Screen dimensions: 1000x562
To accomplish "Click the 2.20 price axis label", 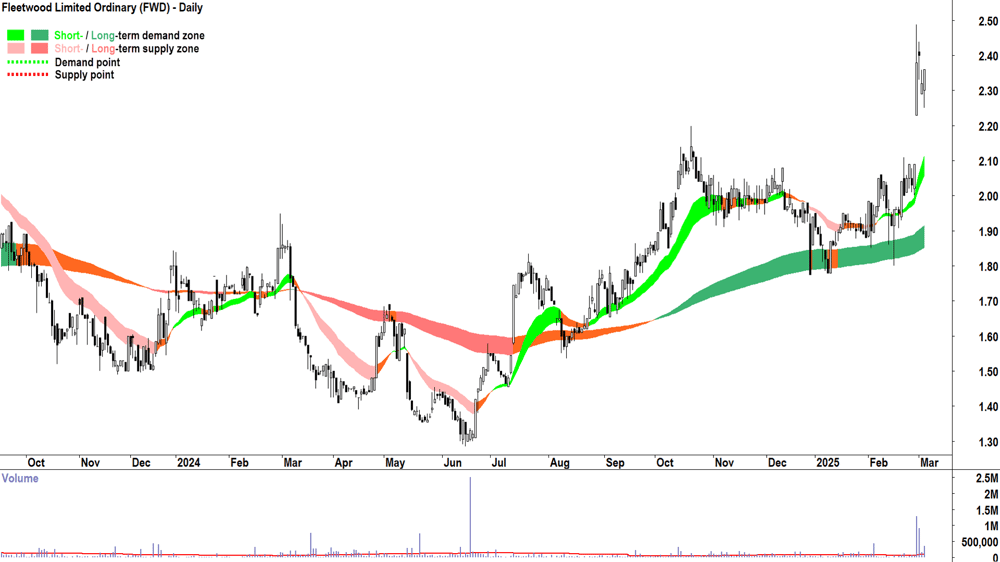I will (x=988, y=126).
